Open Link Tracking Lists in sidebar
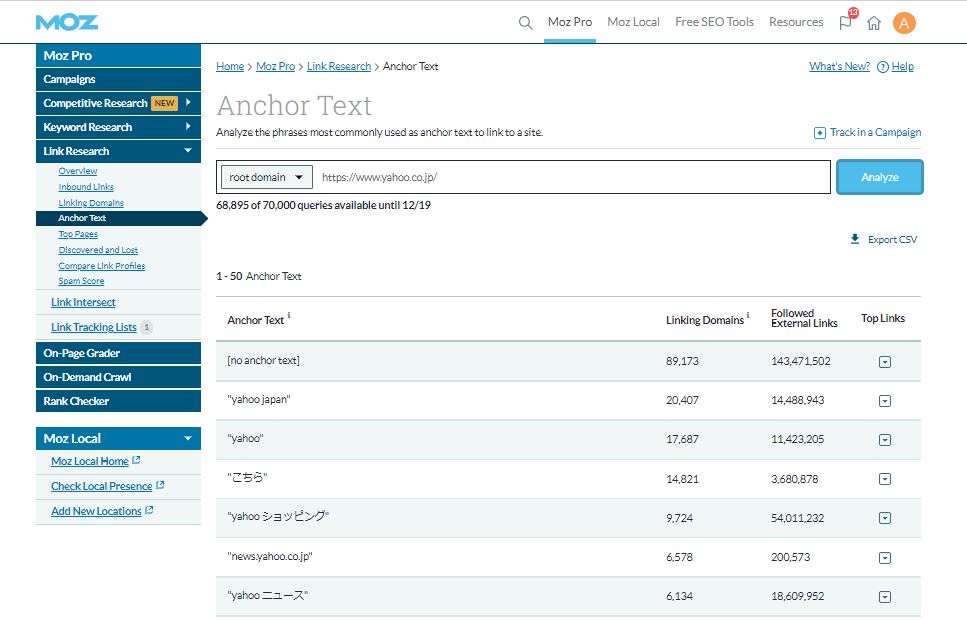 tap(94, 328)
